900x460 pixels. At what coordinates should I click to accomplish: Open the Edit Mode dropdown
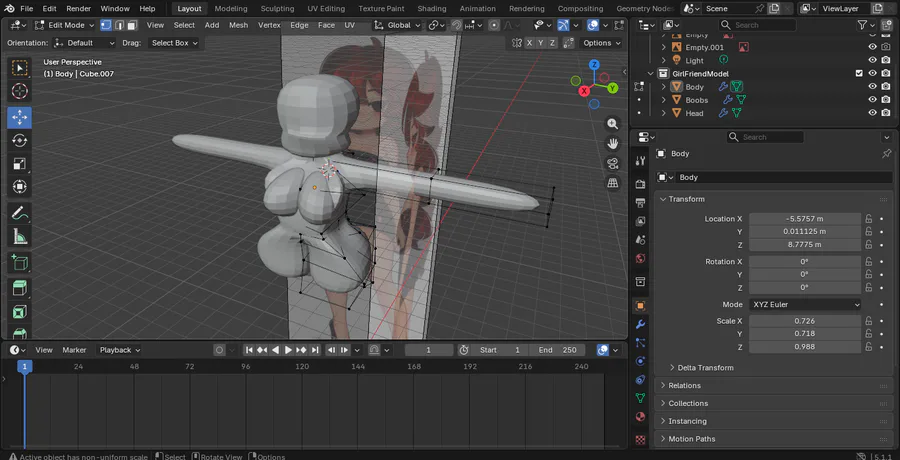coord(65,25)
